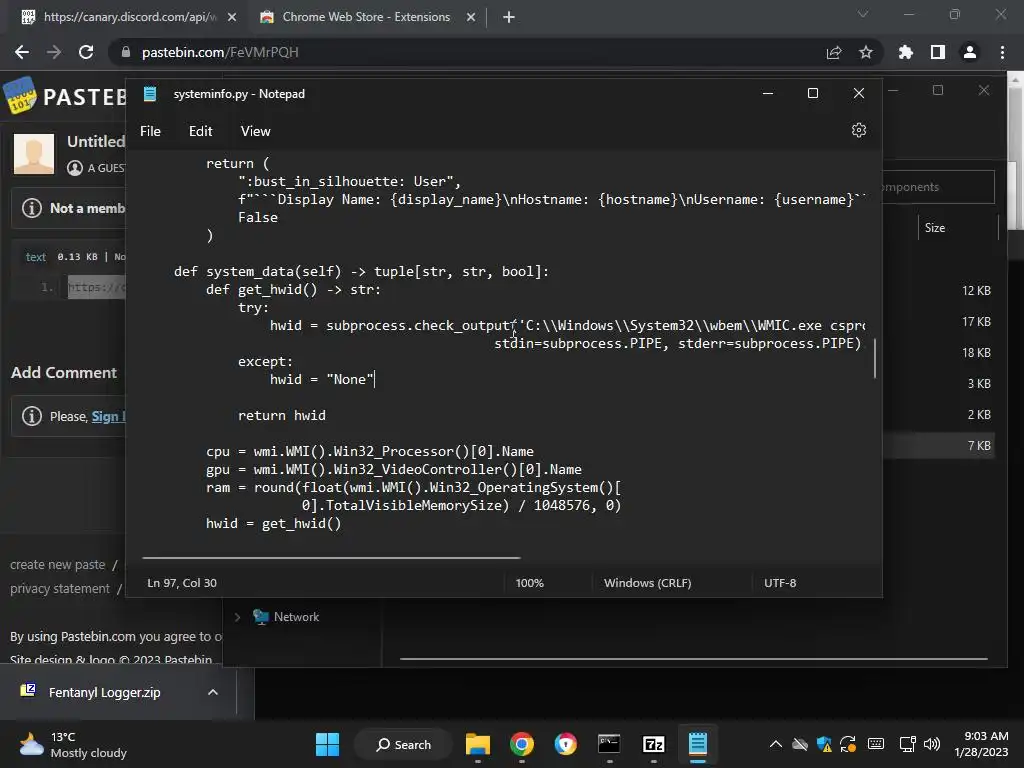Click the Notepad vertical scrollbar thumb
The image size is (1024, 768).
coord(874,358)
